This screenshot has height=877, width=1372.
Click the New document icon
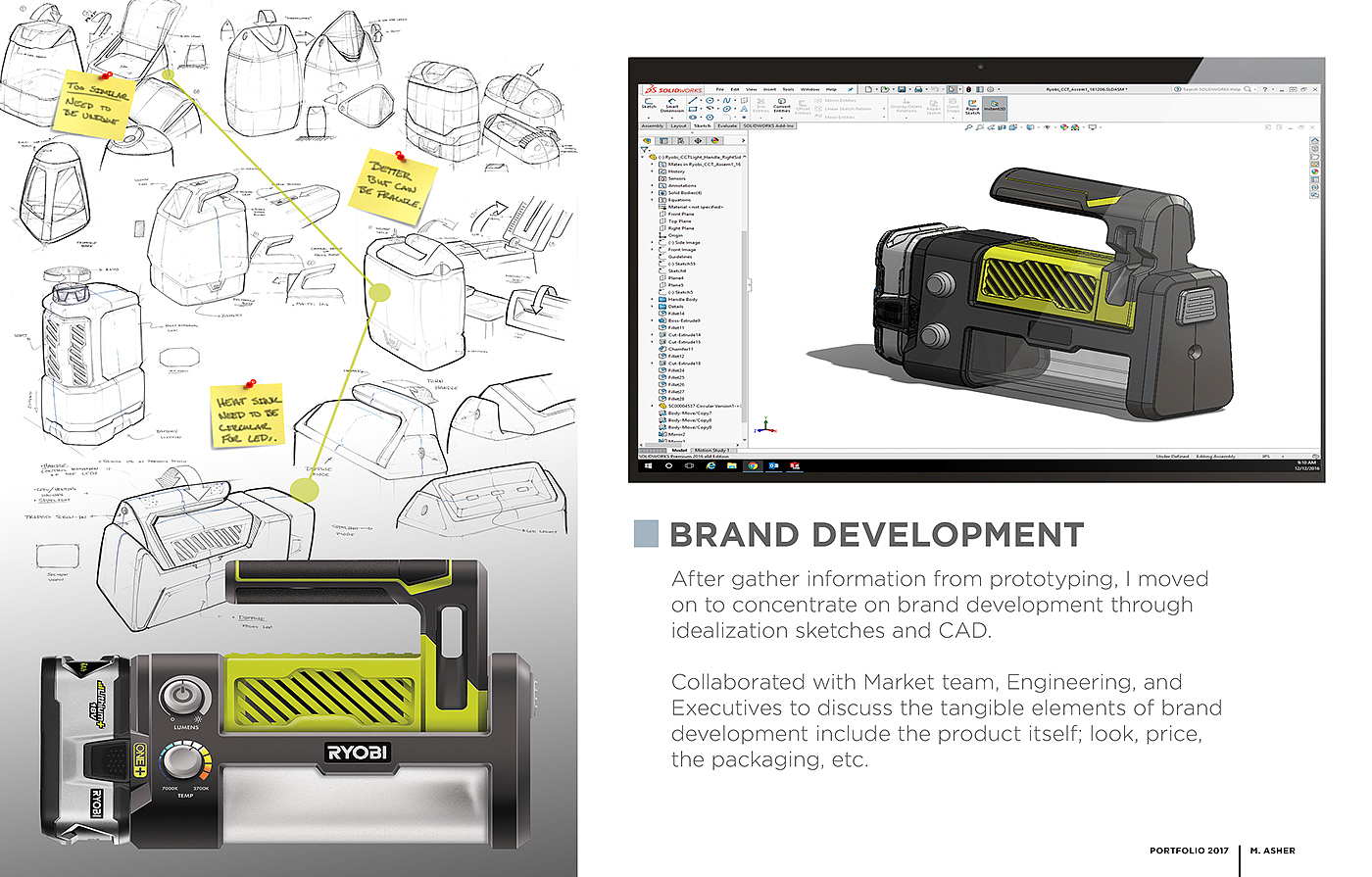(x=870, y=89)
